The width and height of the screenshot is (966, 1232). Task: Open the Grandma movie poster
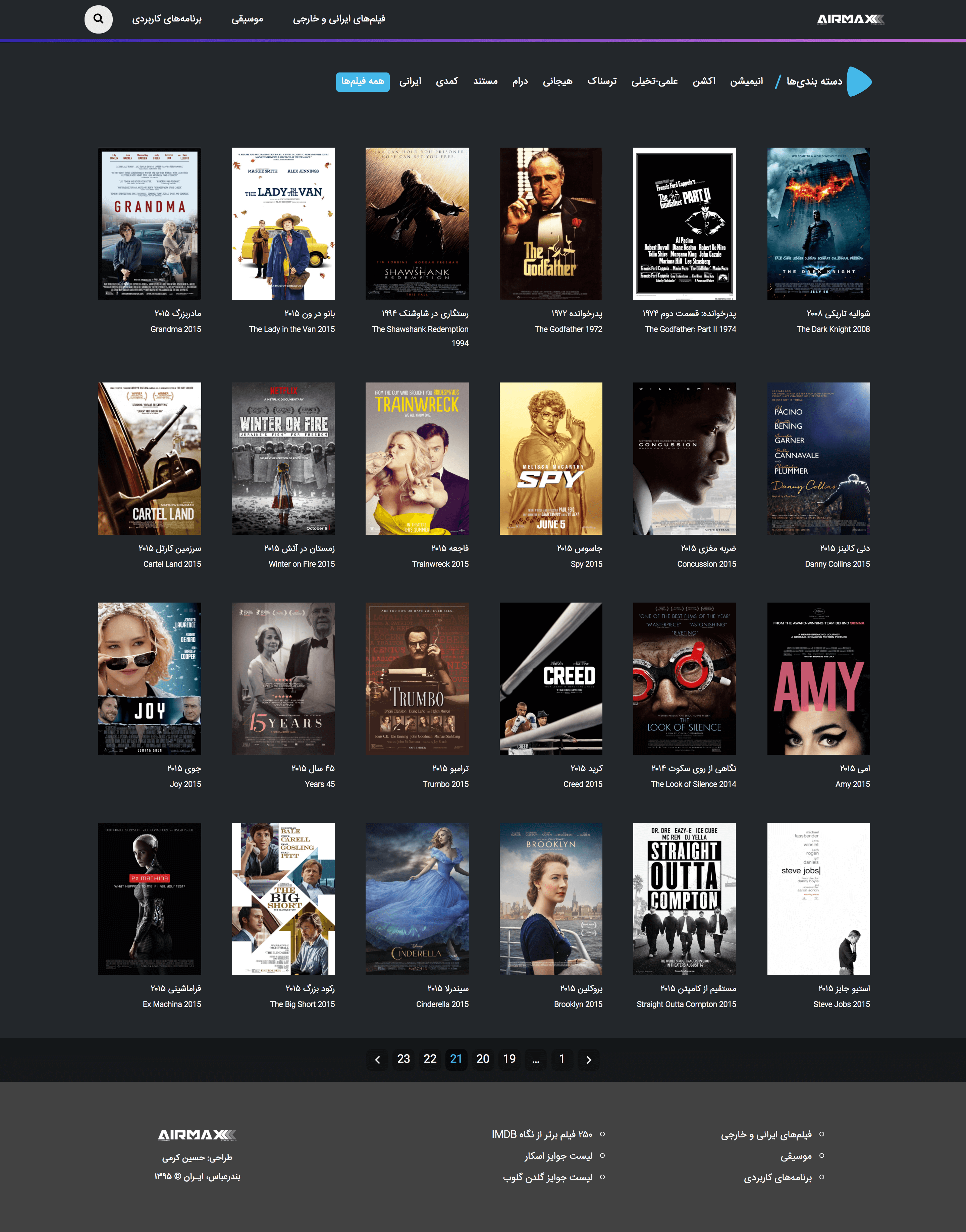click(149, 224)
